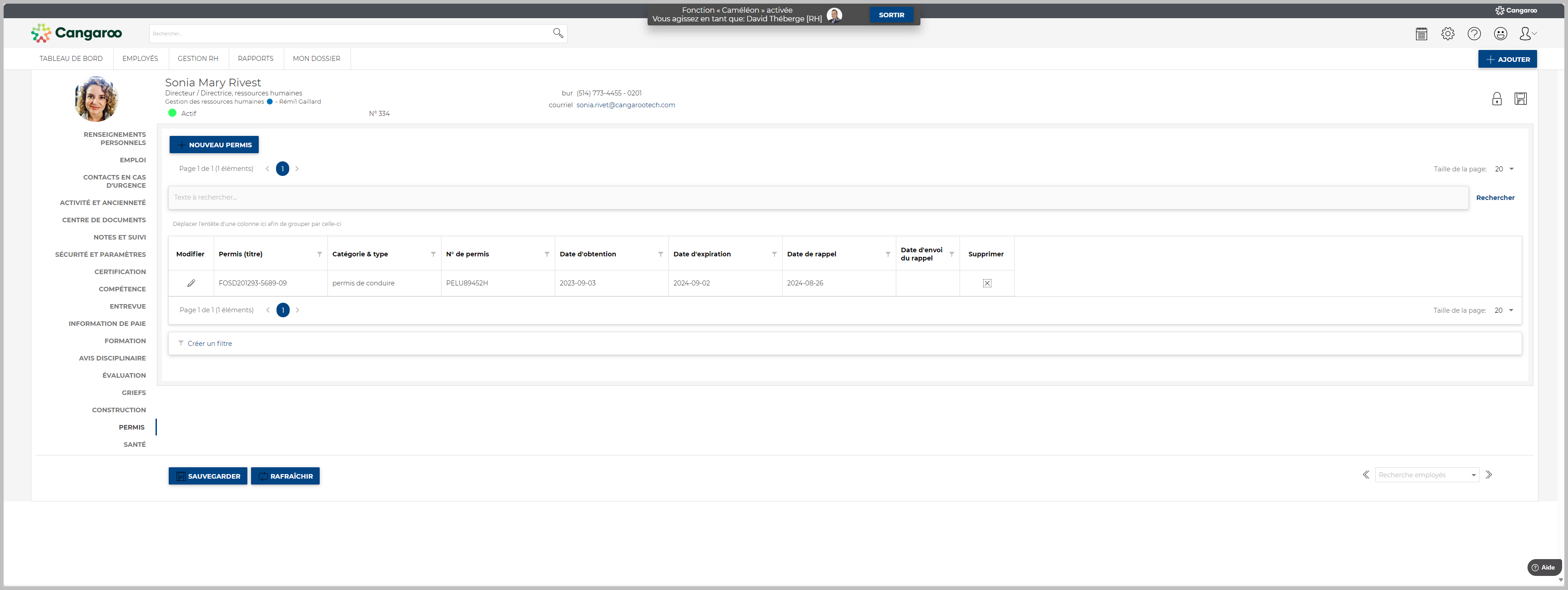Open the calendar icon in top toolbar
This screenshot has height=590, width=1568.
click(1421, 34)
